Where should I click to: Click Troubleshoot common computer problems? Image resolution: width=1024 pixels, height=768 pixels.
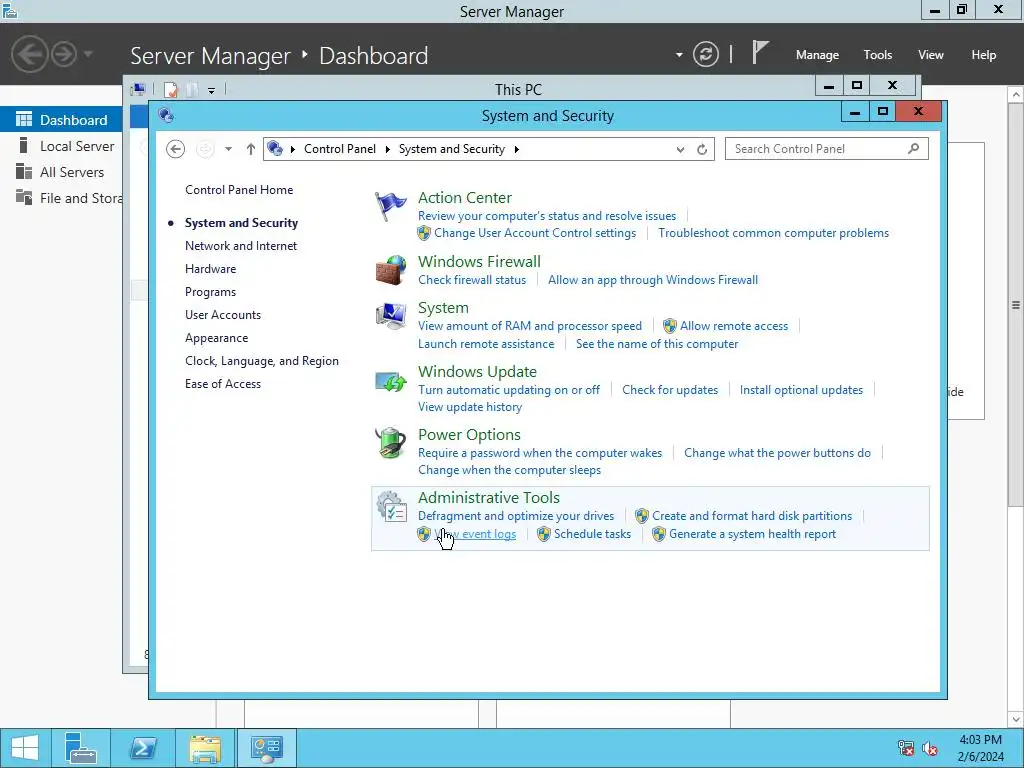pyautogui.click(x=773, y=233)
